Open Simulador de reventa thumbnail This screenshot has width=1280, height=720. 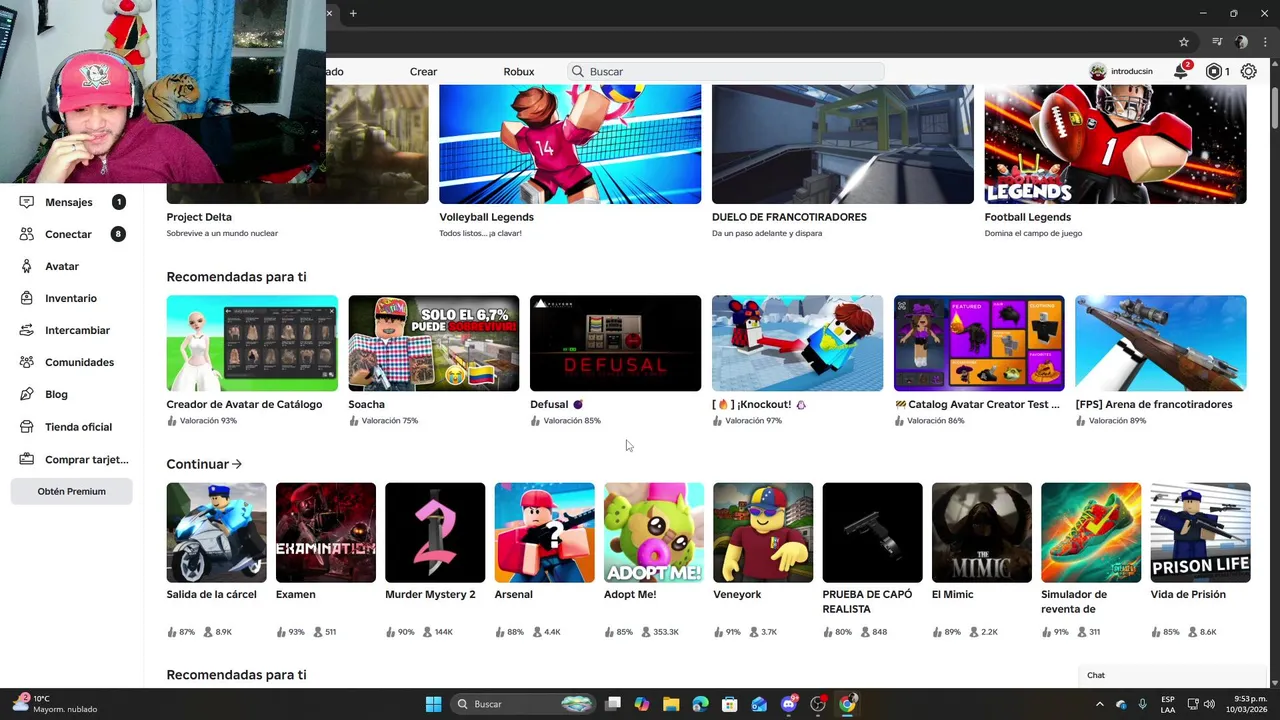[1091, 532]
